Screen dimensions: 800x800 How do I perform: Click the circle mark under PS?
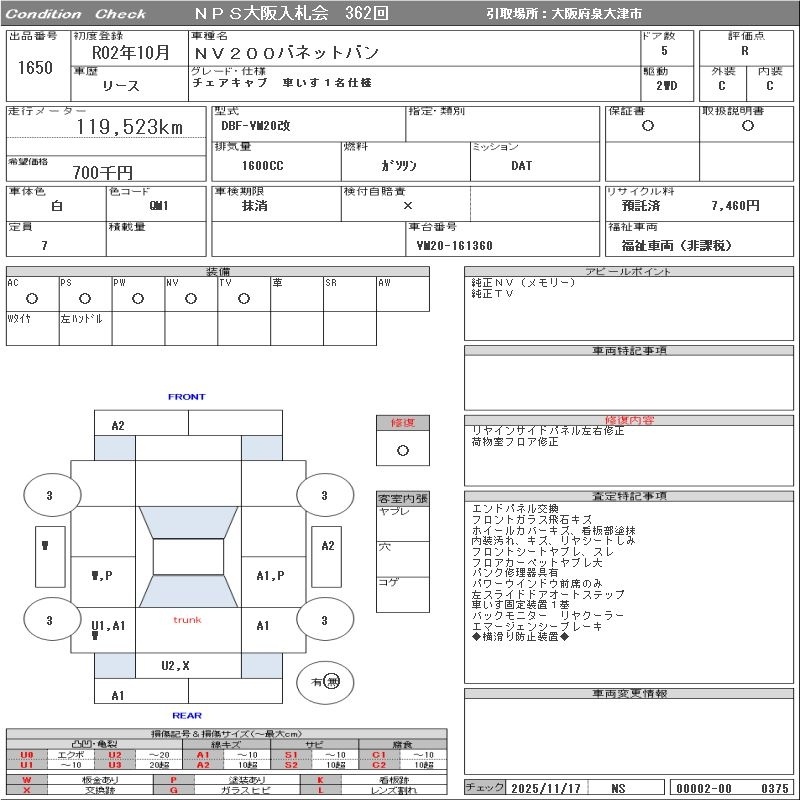(85, 298)
